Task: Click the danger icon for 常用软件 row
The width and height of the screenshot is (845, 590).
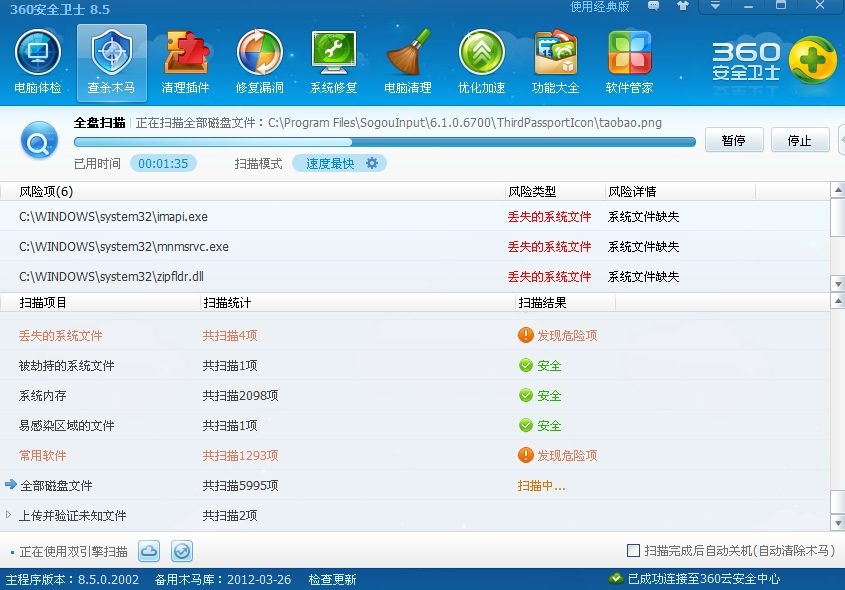Action: pos(525,455)
